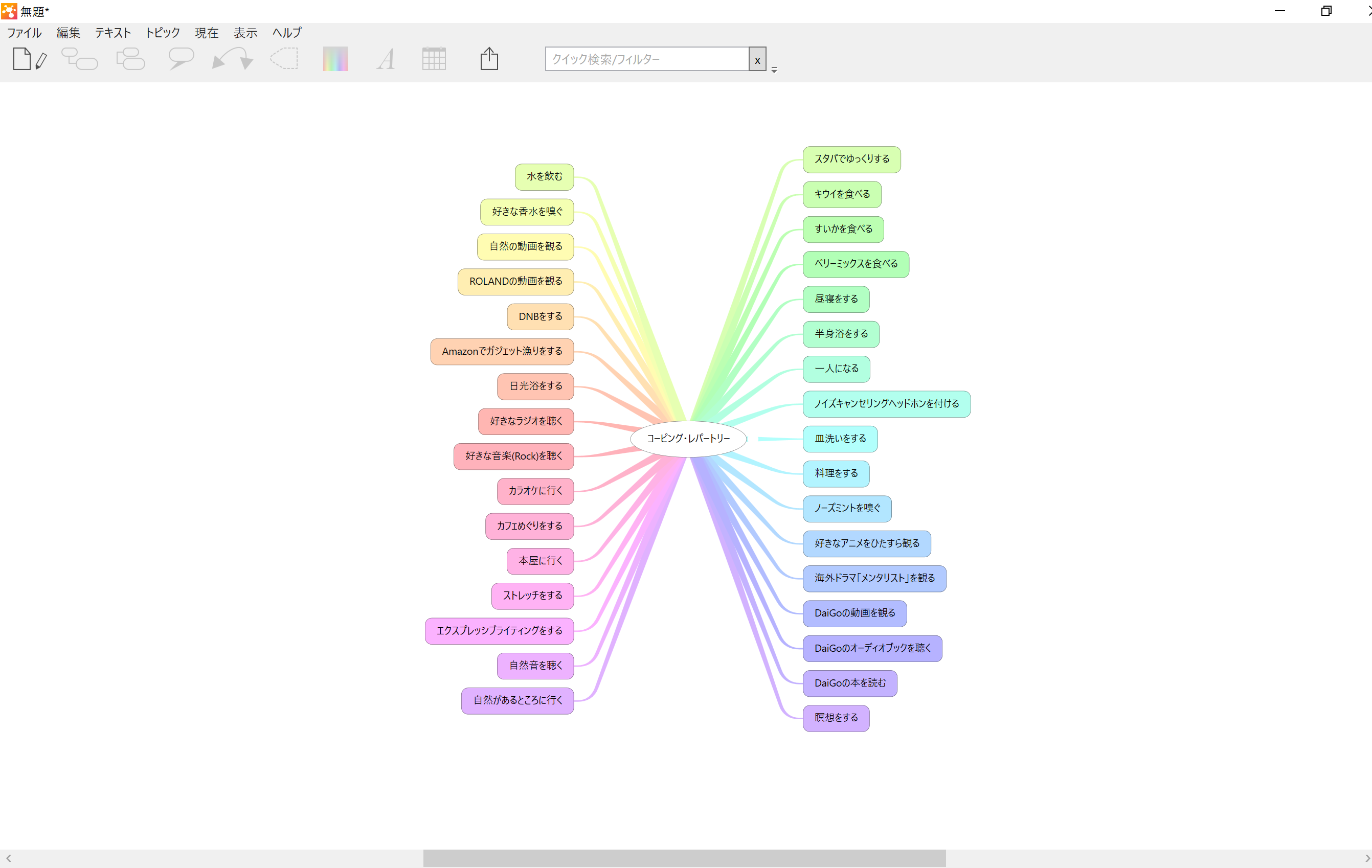Open the rainbow color theme swatch
Screen dimensions: 1372x868
pyautogui.click(x=335, y=59)
